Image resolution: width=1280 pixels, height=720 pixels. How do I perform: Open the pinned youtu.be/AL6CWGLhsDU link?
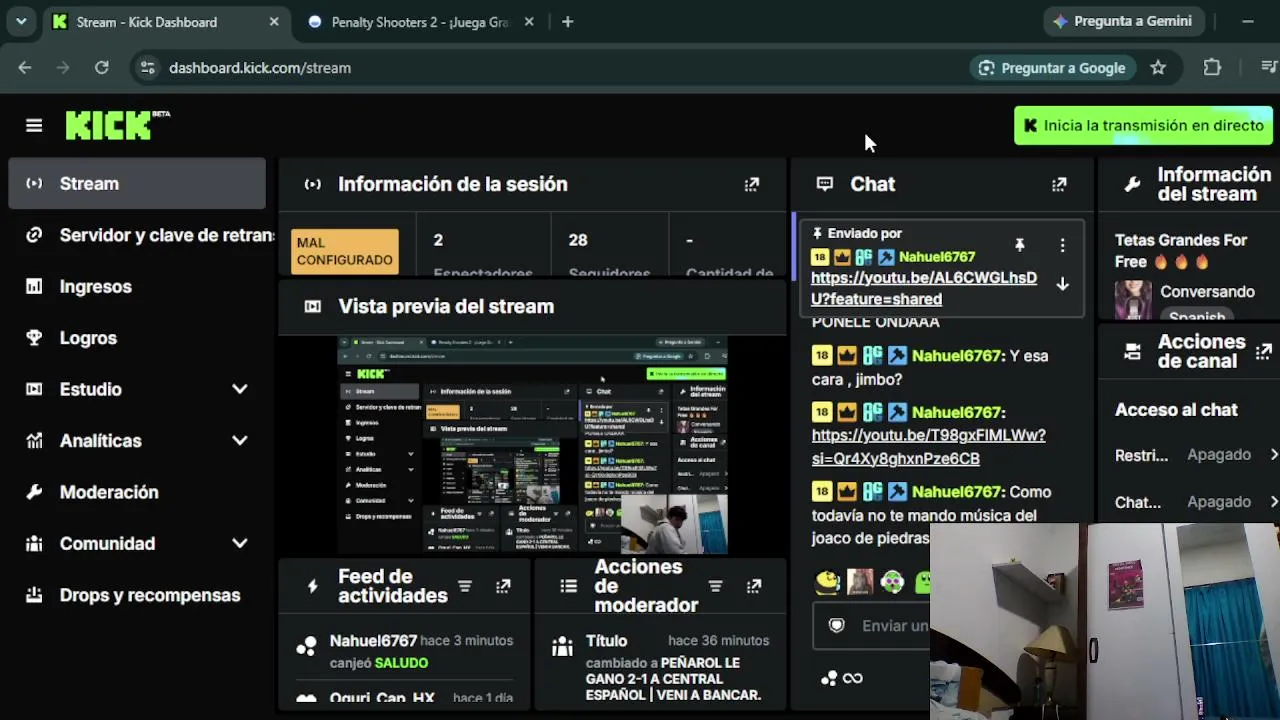[923, 288]
